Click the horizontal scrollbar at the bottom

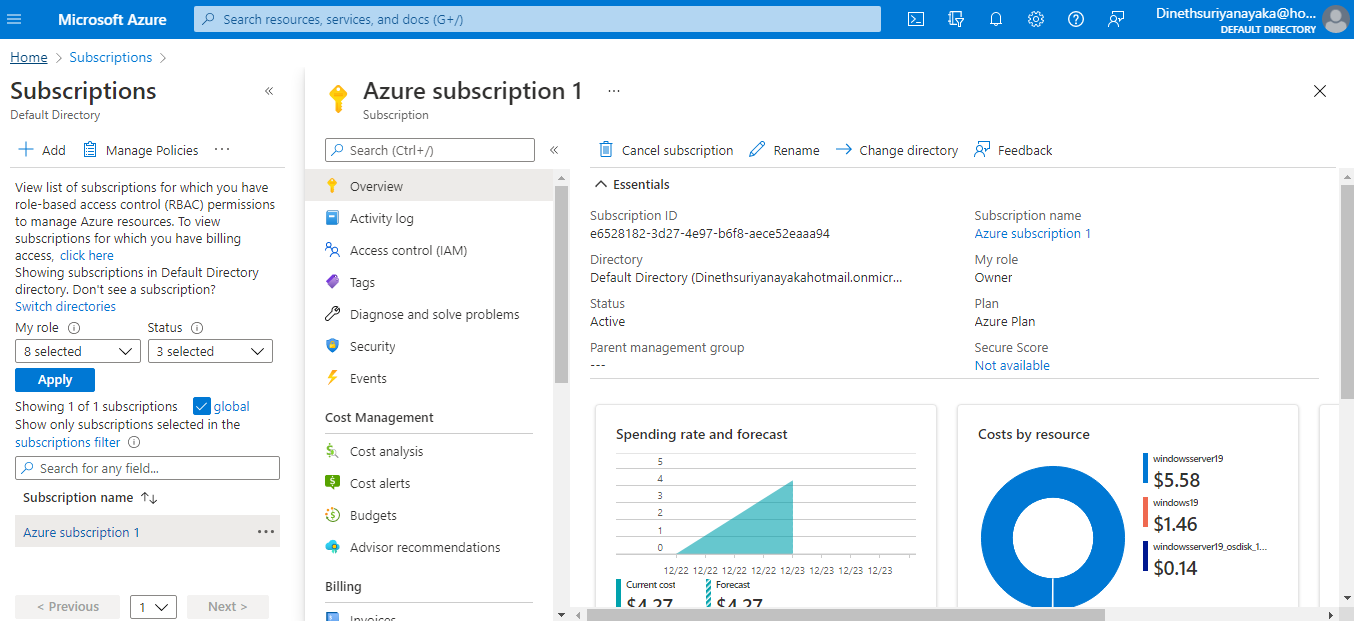pyautogui.click(x=845, y=614)
